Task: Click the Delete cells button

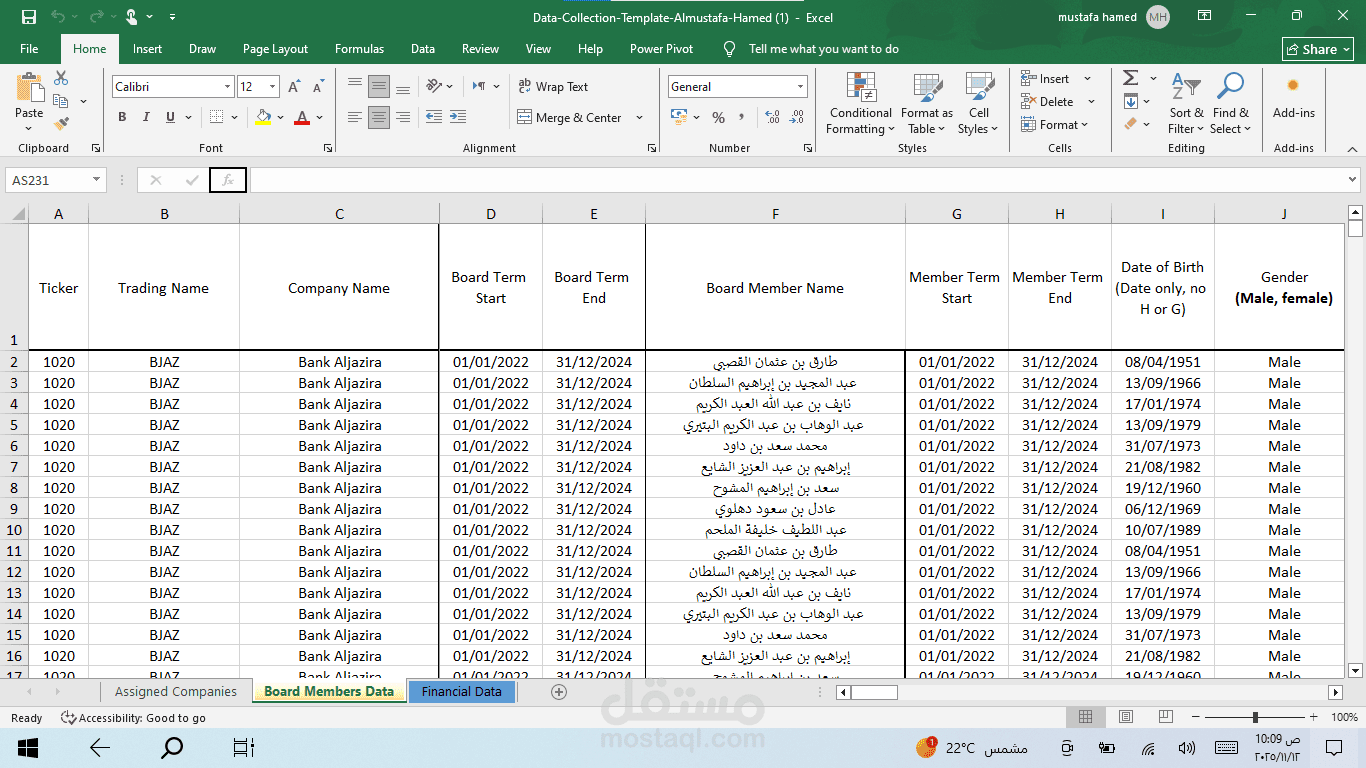Action: 1048,101
